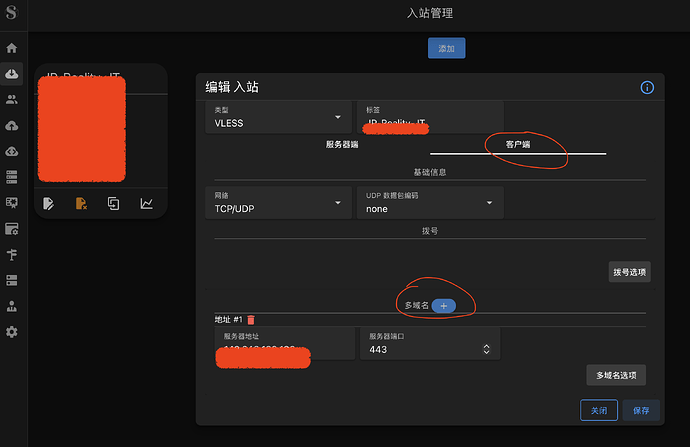Click the 地址 #1 label
This screenshot has width=690, height=447.
tap(228, 320)
